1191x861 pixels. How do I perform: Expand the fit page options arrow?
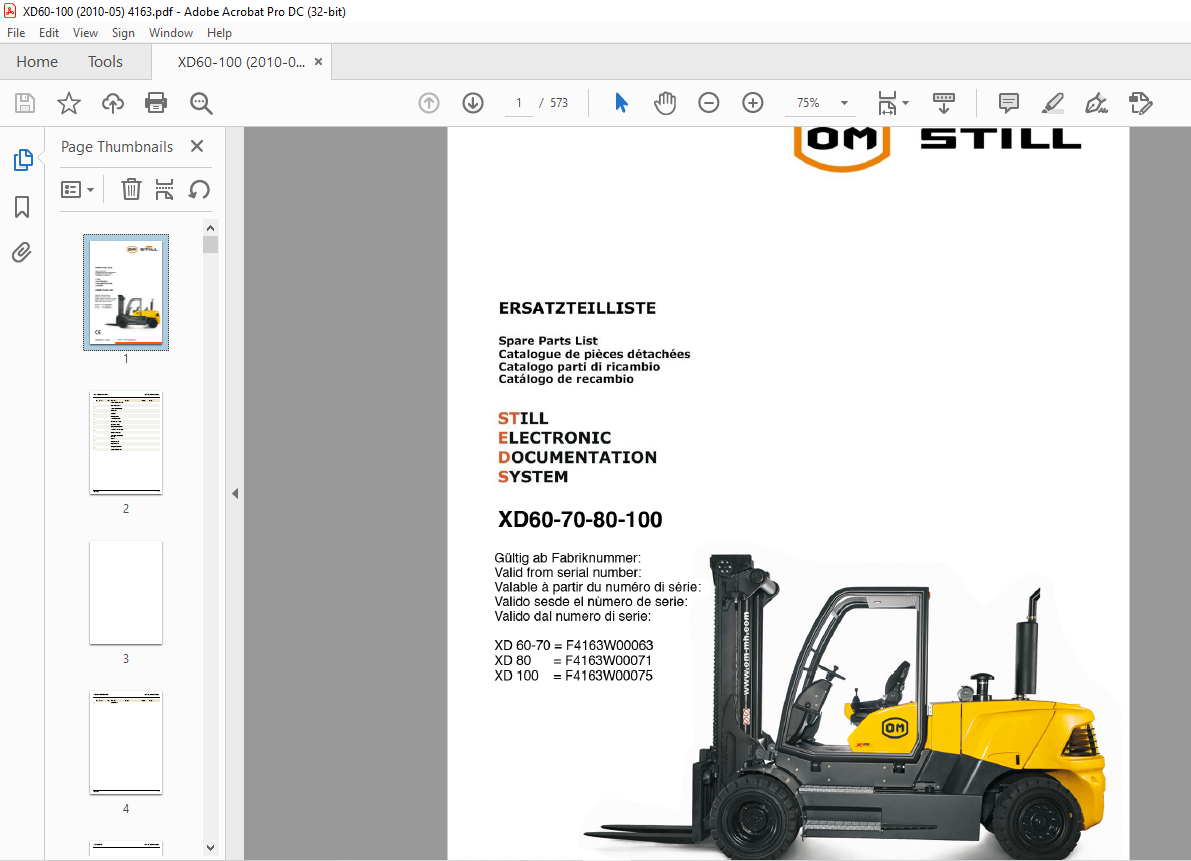[x=905, y=102]
